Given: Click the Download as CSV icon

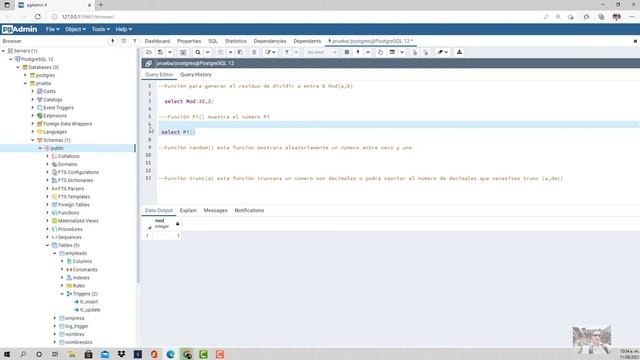Looking at the screenshot, I should [459, 52].
